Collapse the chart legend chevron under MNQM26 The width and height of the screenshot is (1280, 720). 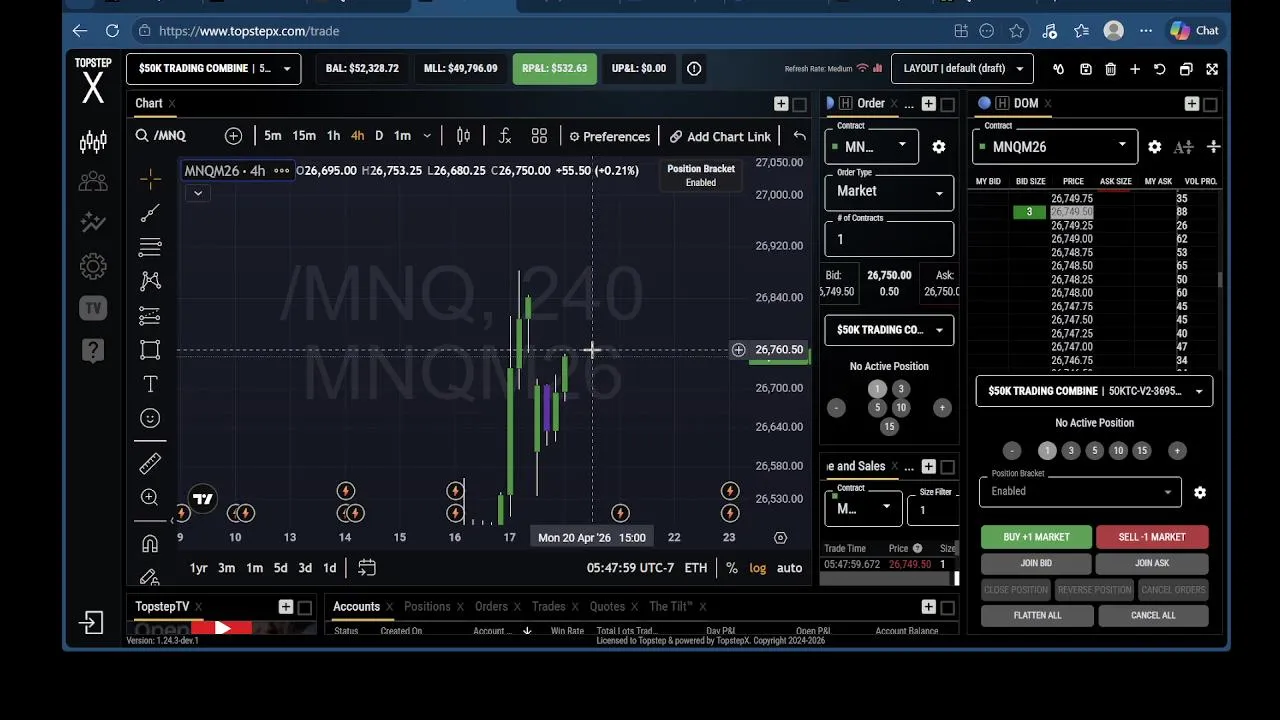[x=197, y=193]
